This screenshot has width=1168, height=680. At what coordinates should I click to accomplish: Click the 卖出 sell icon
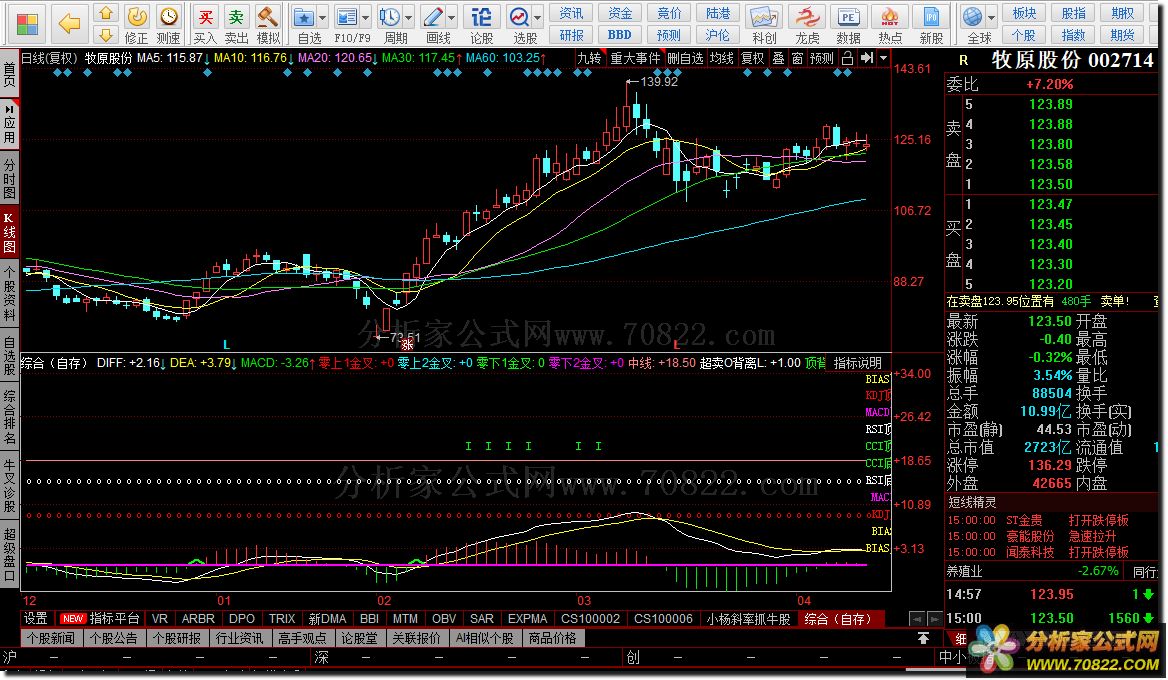[236, 24]
